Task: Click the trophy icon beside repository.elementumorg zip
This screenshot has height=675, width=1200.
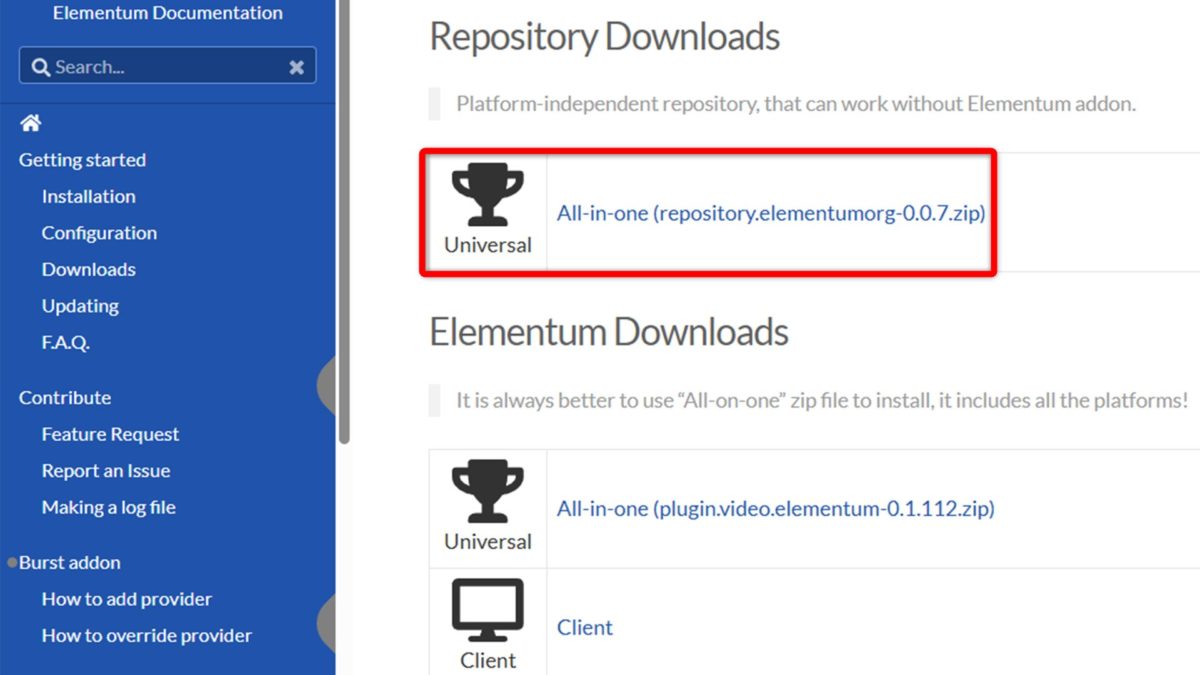Action: 488,196
